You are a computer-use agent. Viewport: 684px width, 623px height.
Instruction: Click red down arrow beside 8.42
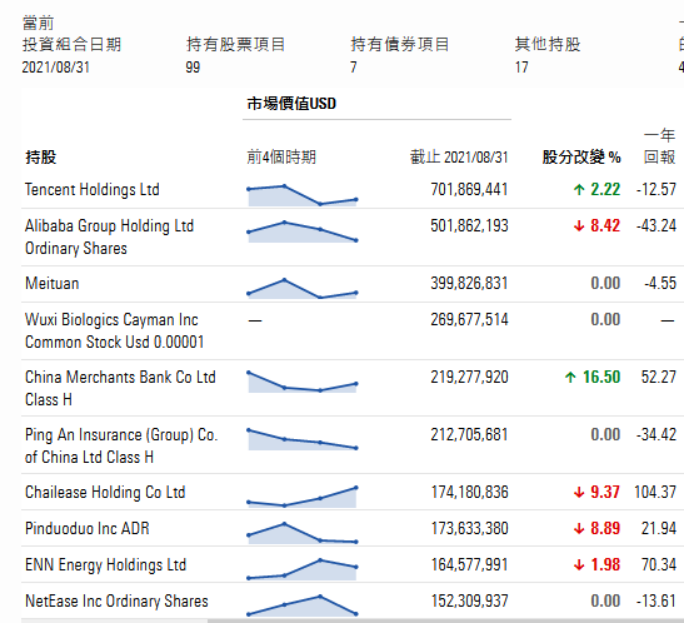pyautogui.click(x=579, y=226)
